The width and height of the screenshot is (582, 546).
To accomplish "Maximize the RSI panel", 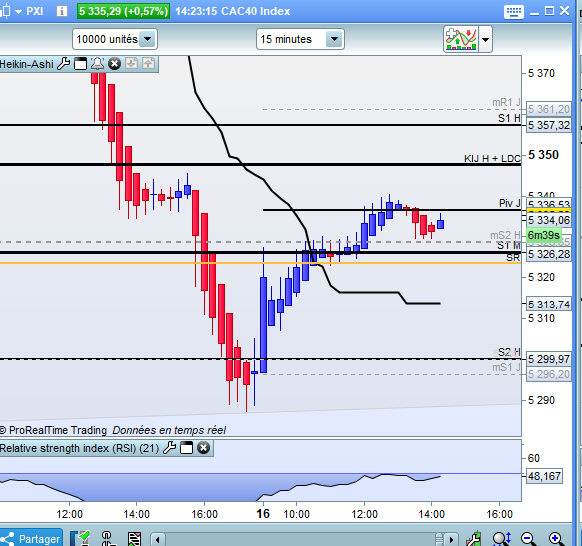I will point(186,448).
